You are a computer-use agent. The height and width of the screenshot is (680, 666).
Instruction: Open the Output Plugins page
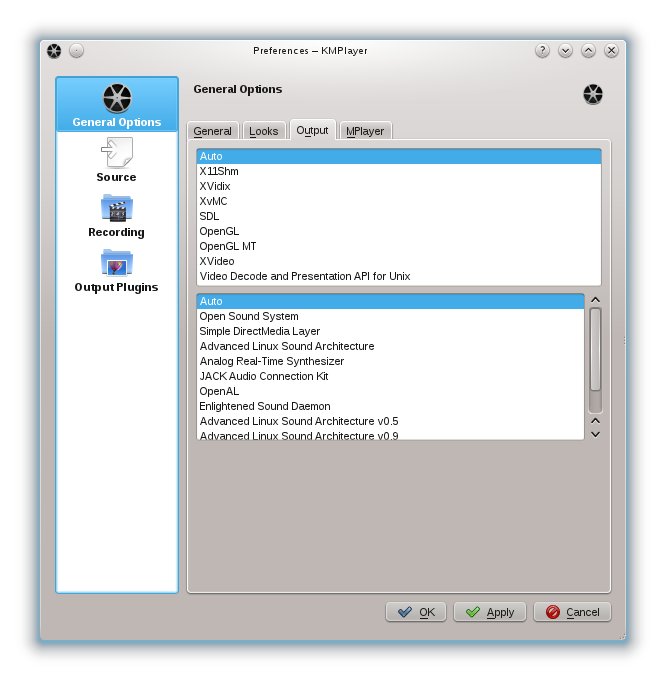coord(116,271)
